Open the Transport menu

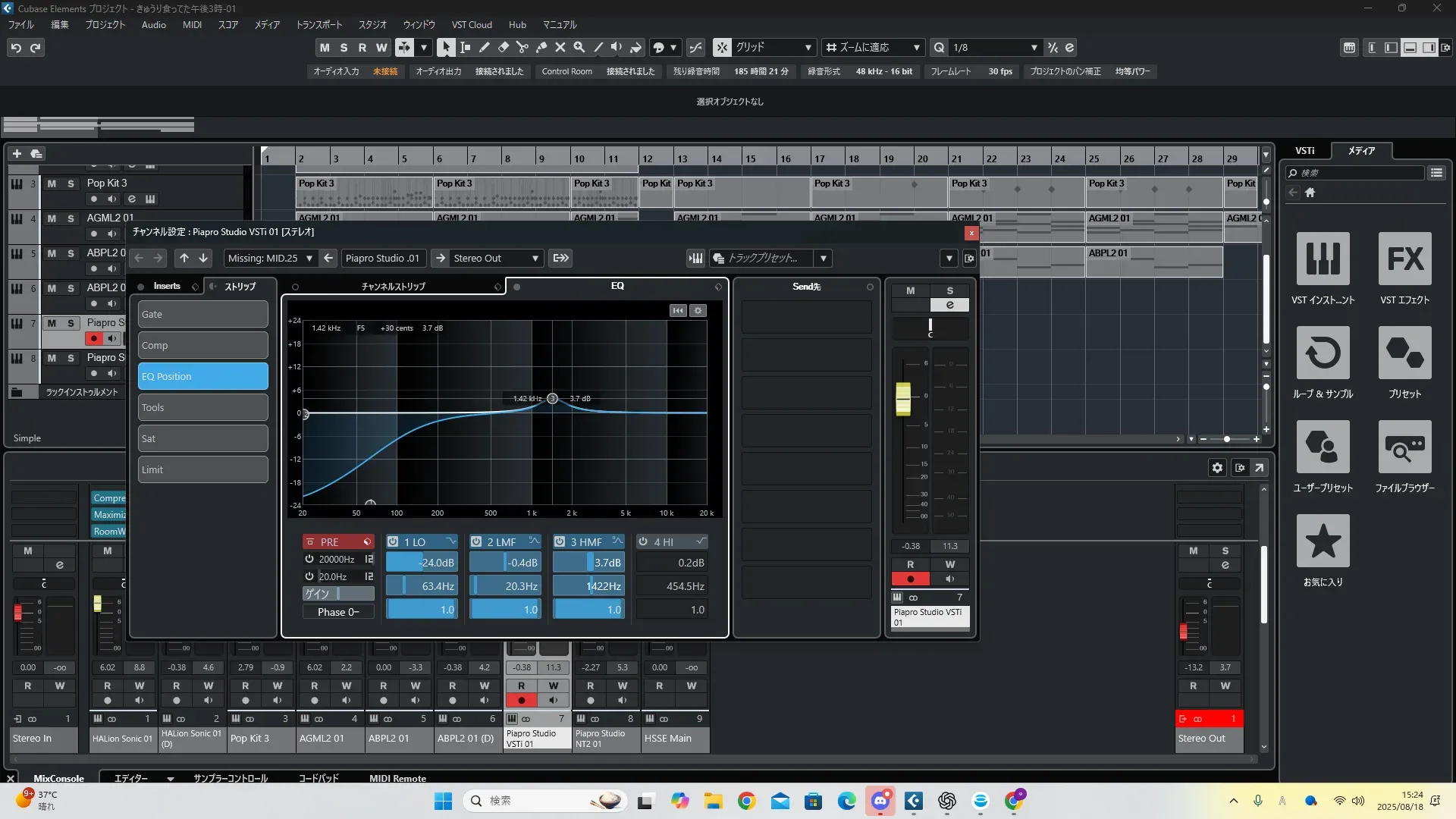318,24
